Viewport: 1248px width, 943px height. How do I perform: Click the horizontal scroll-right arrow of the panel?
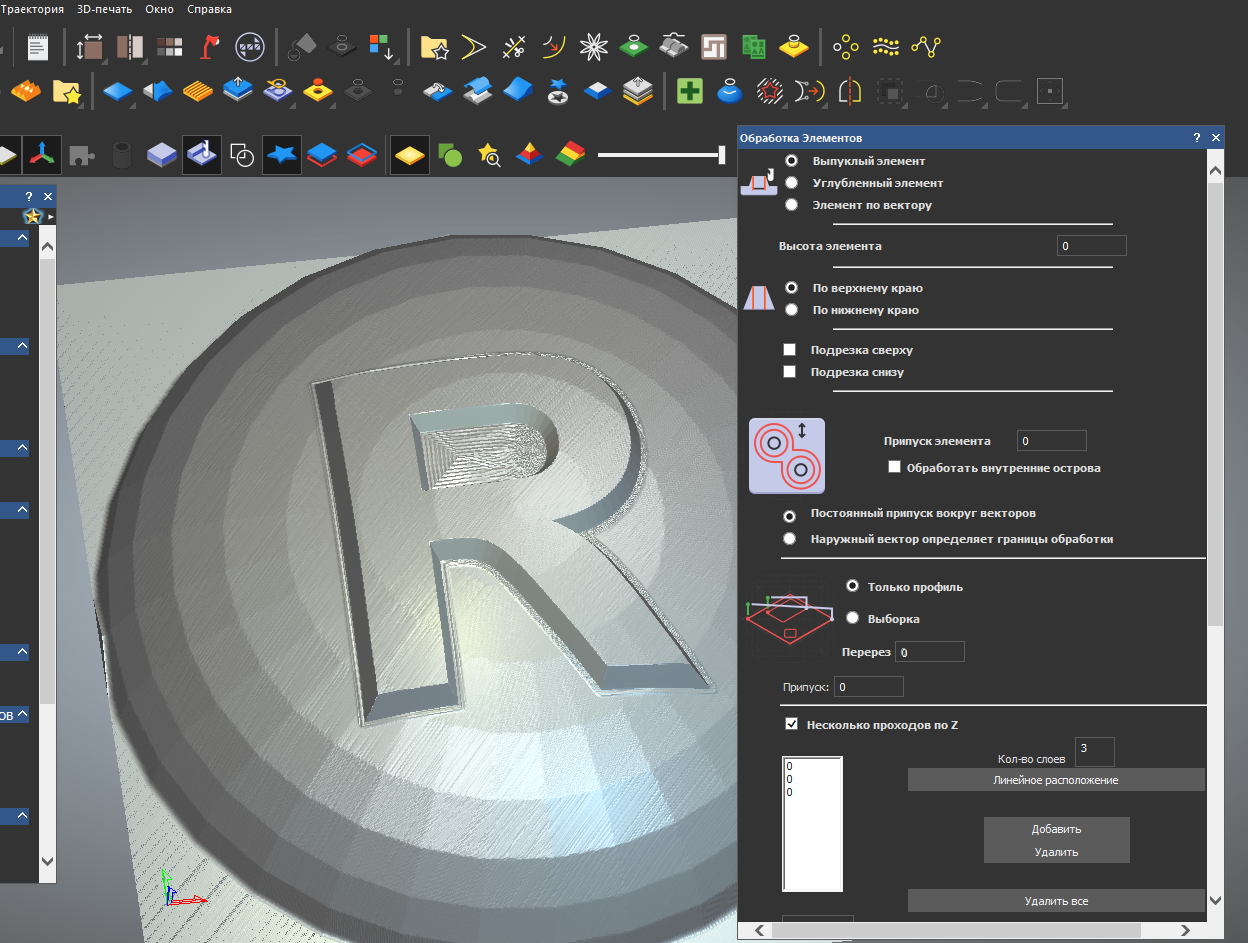click(x=1185, y=931)
